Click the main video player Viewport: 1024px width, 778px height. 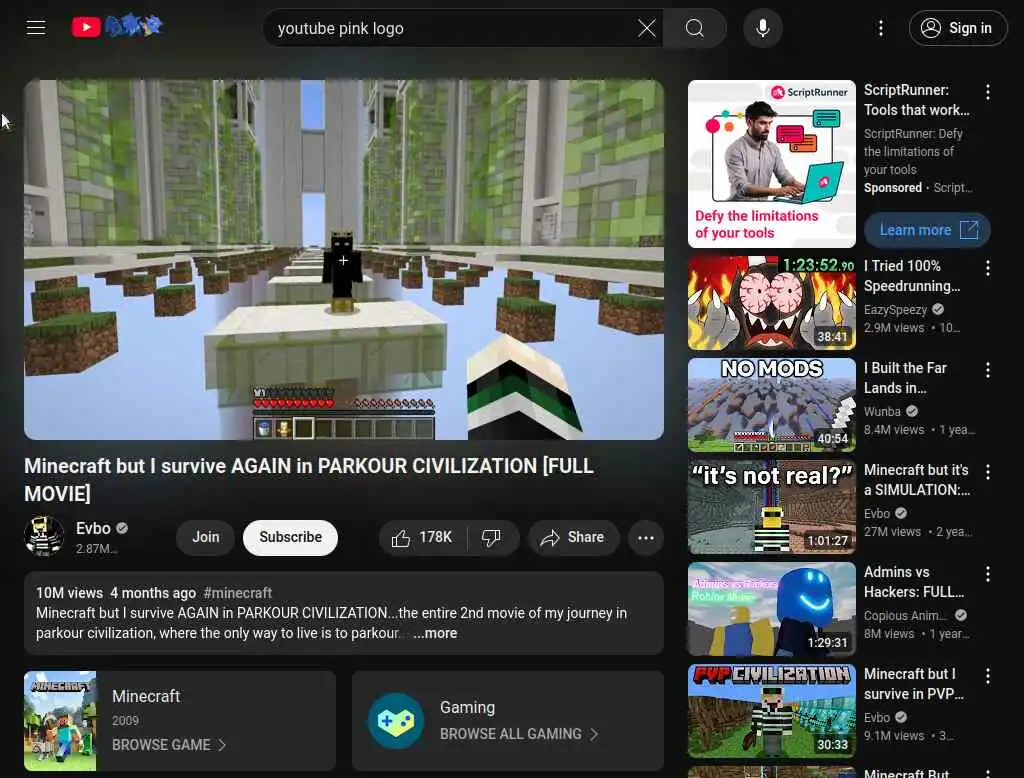click(344, 260)
